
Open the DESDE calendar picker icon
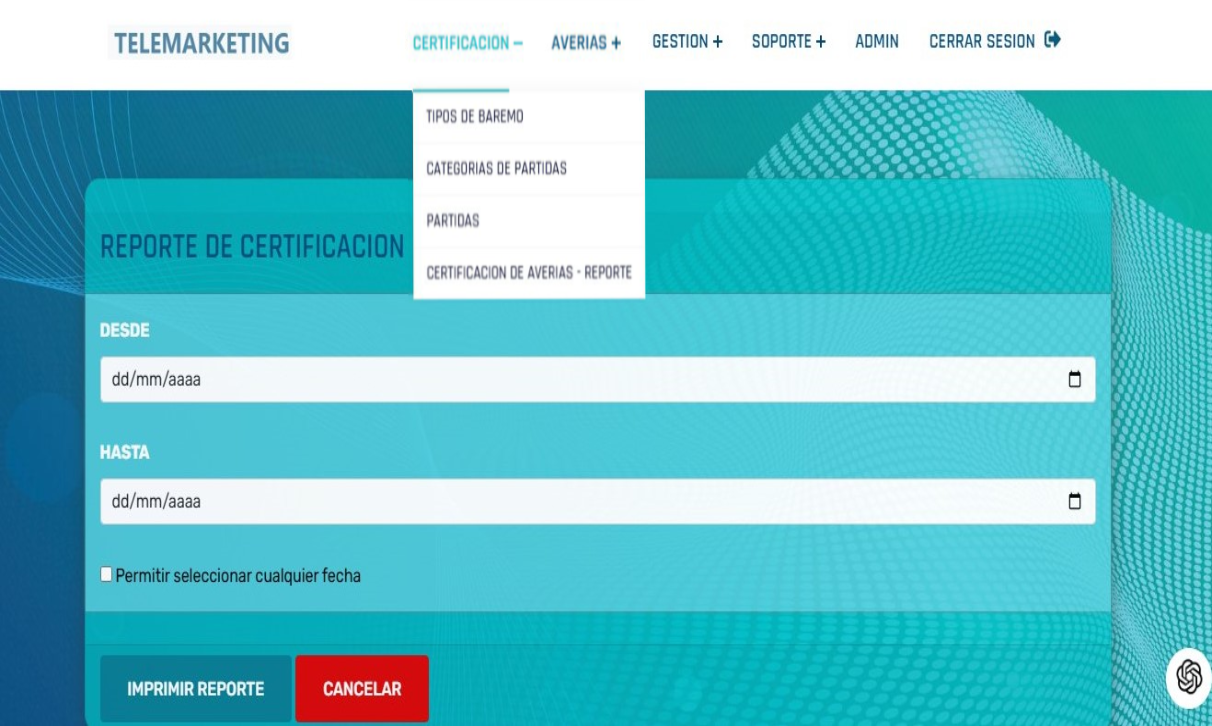click(x=1075, y=380)
